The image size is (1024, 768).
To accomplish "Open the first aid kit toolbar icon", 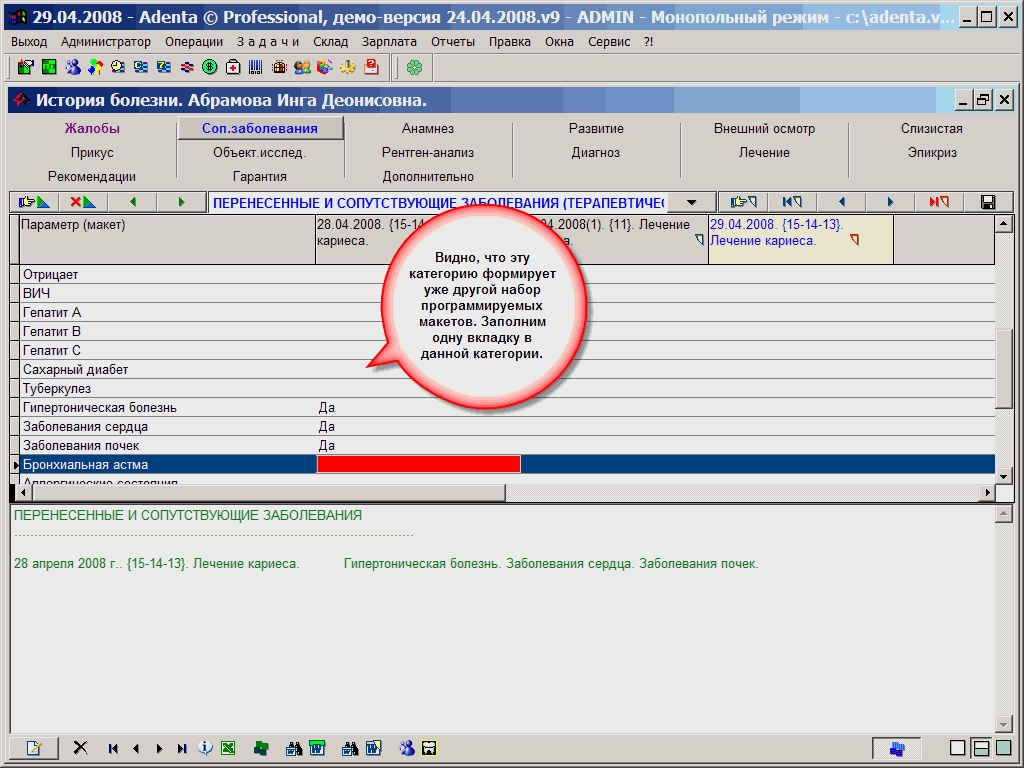I will 233,67.
